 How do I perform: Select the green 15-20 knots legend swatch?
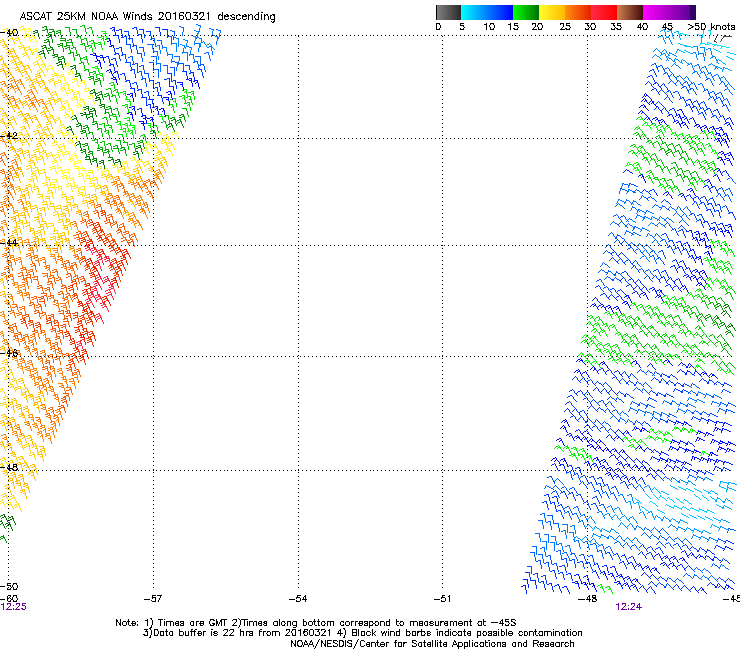[526, 12]
